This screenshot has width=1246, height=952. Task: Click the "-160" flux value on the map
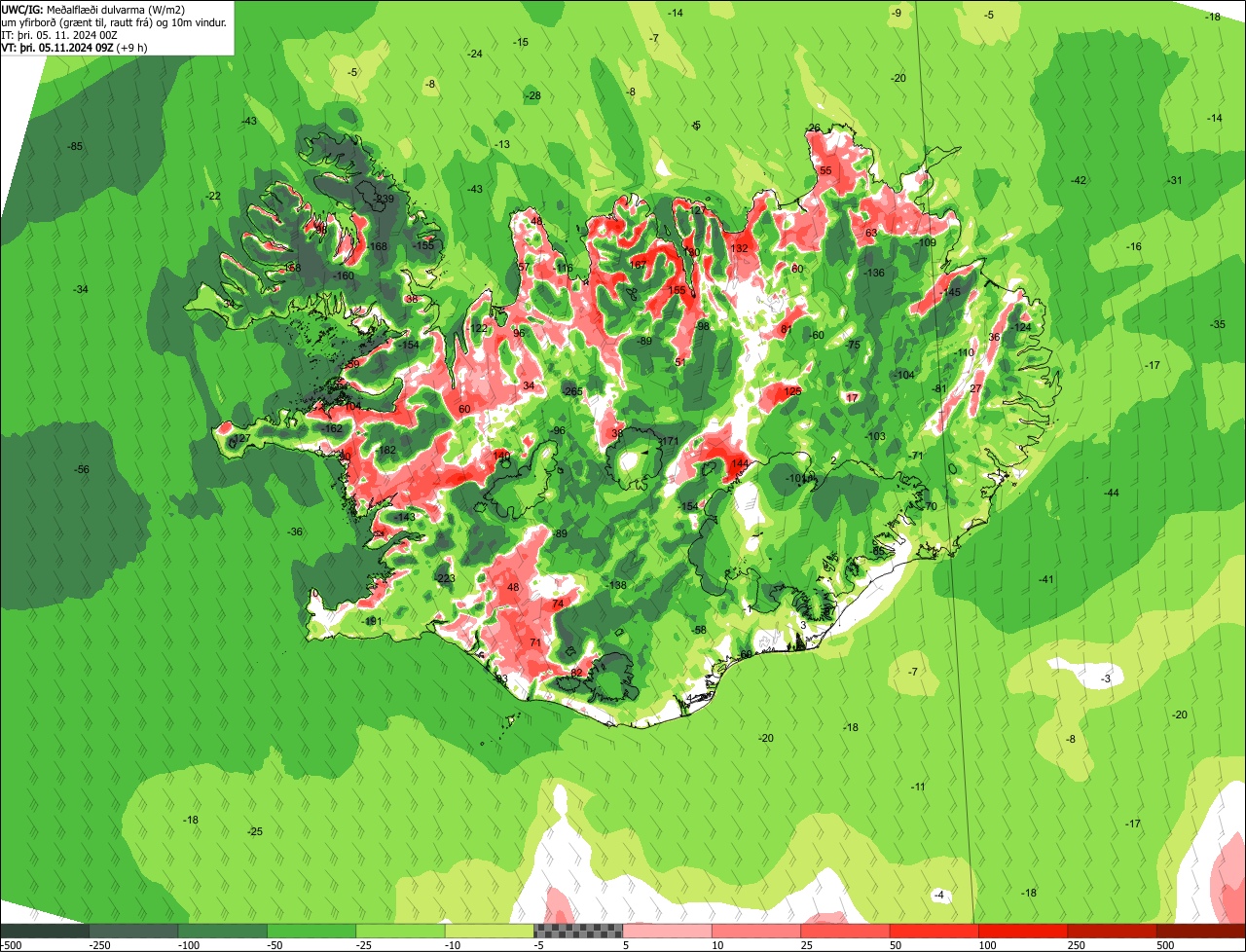pyautogui.click(x=344, y=275)
